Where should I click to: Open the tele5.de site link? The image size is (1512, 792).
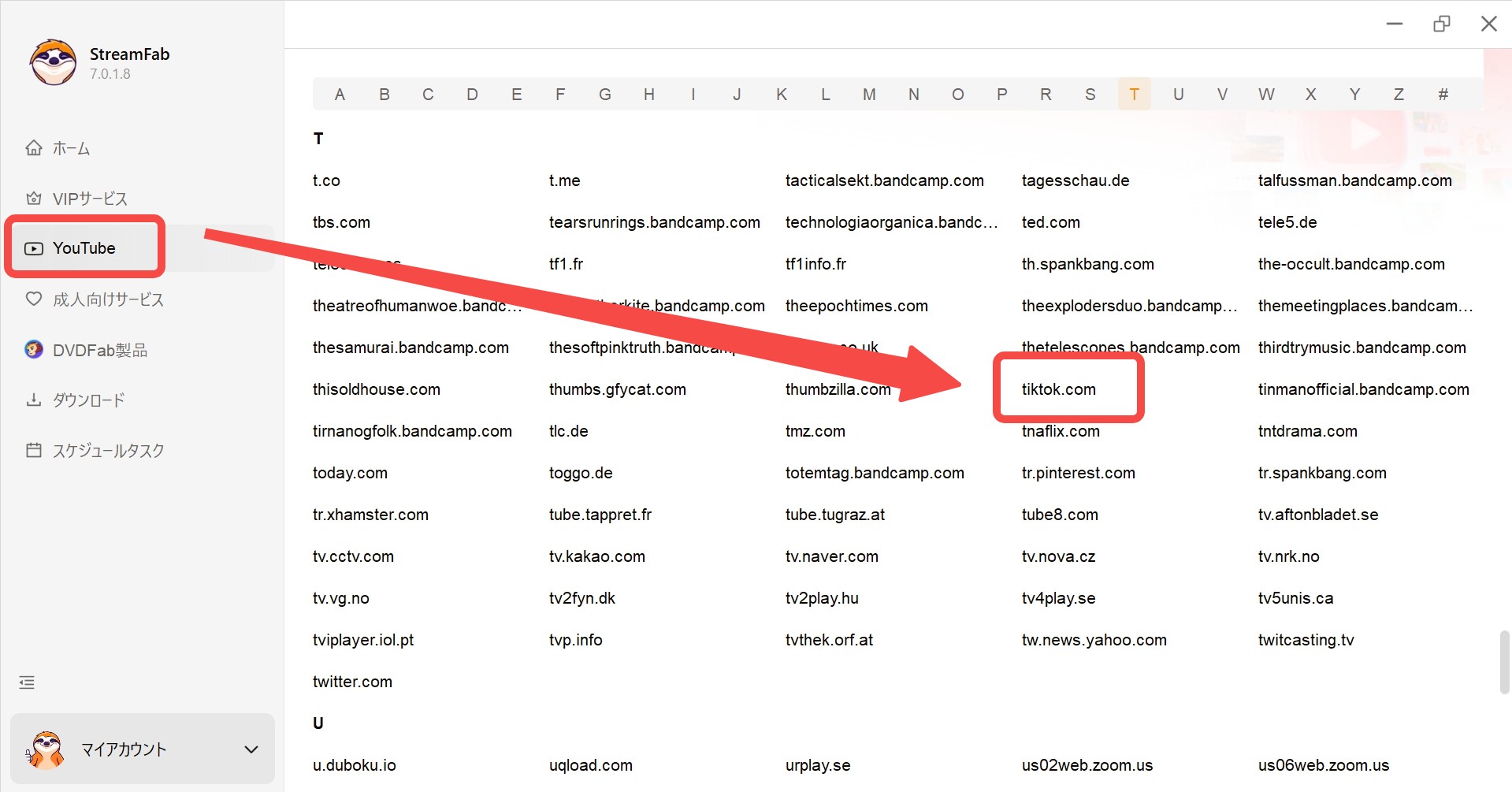1287,222
